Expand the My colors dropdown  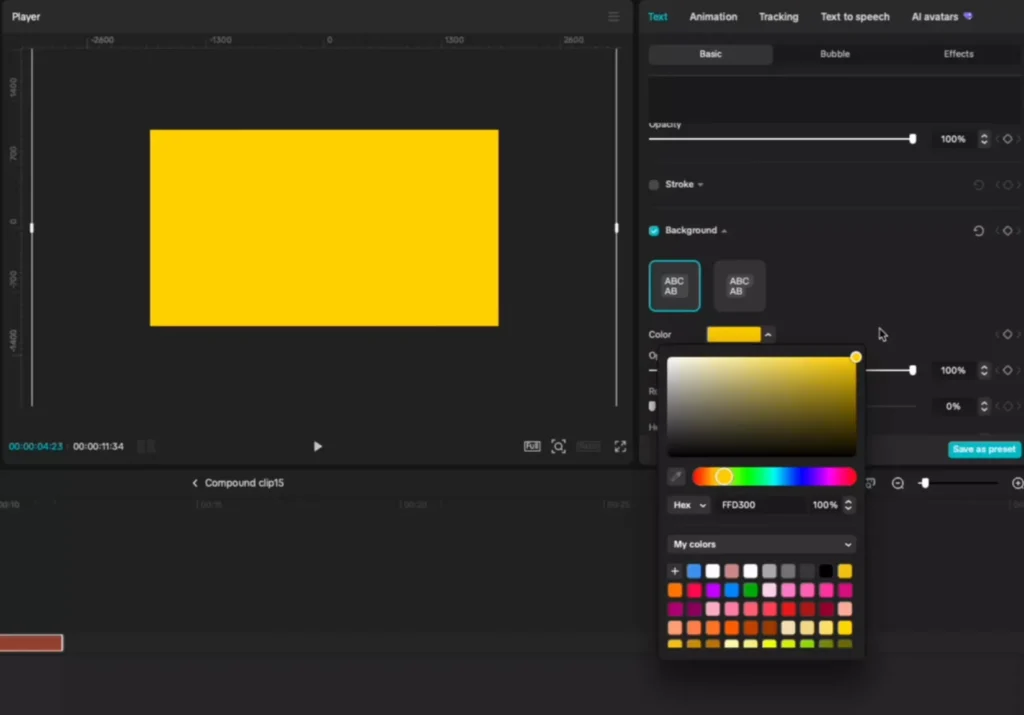click(x=762, y=545)
